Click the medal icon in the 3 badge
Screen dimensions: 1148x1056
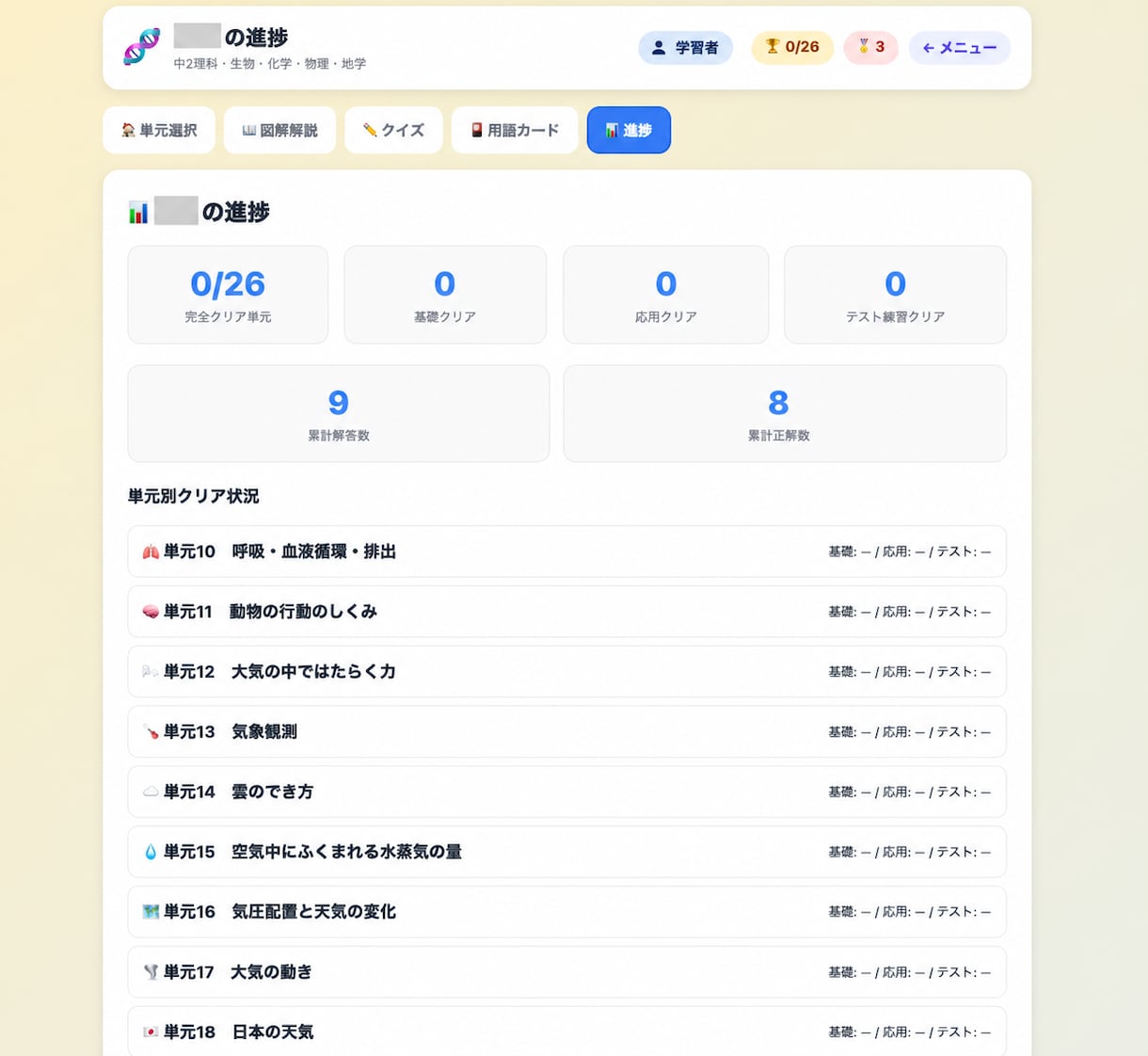pos(863,46)
